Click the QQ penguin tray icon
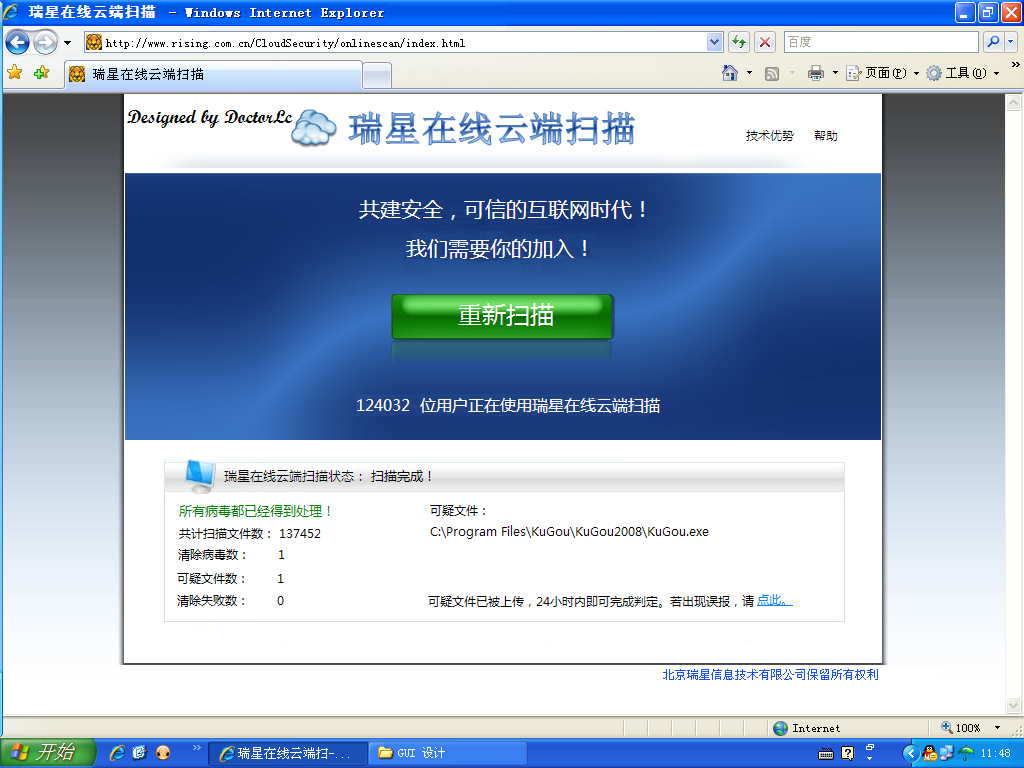This screenshot has width=1024, height=768. pos(930,753)
